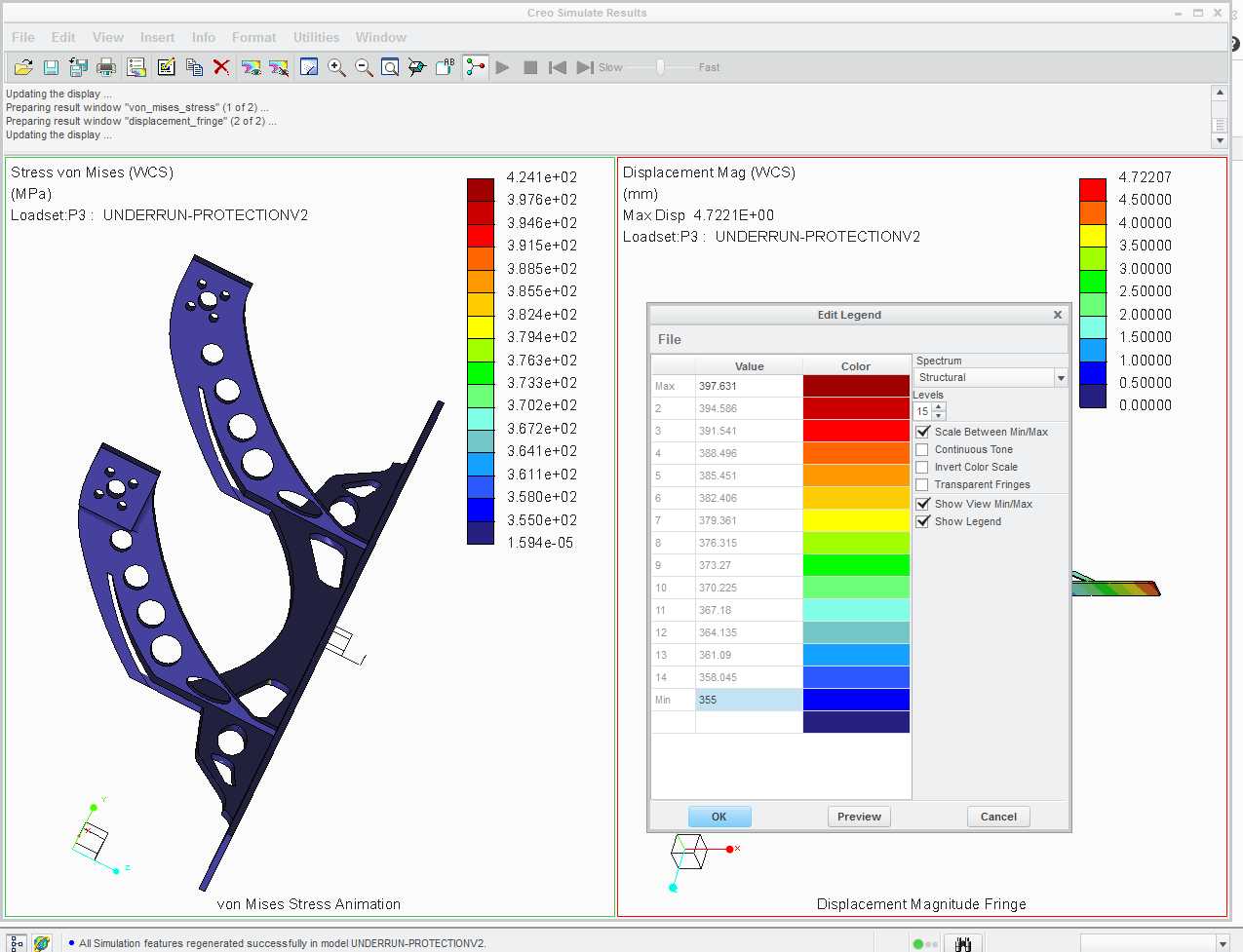Confirm the legend with OK button
Viewport: 1243px width, 952px height.
point(719,817)
